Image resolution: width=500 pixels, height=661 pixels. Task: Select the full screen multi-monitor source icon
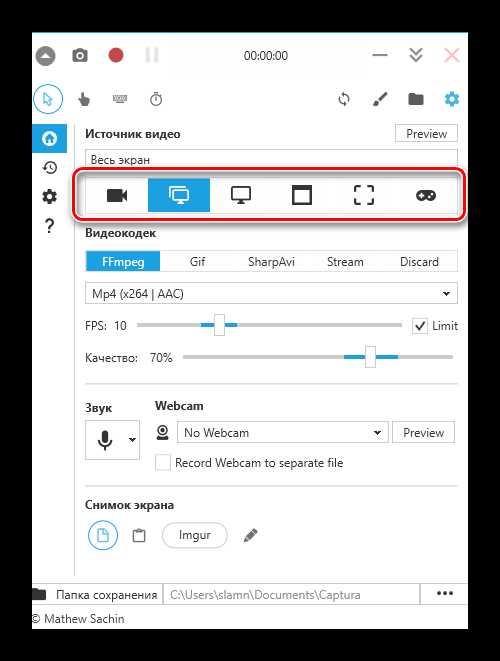179,195
